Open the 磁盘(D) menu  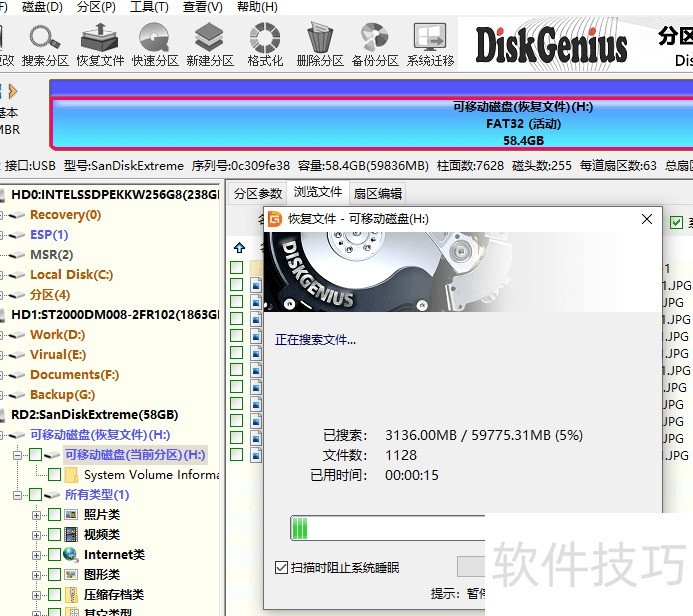point(42,7)
